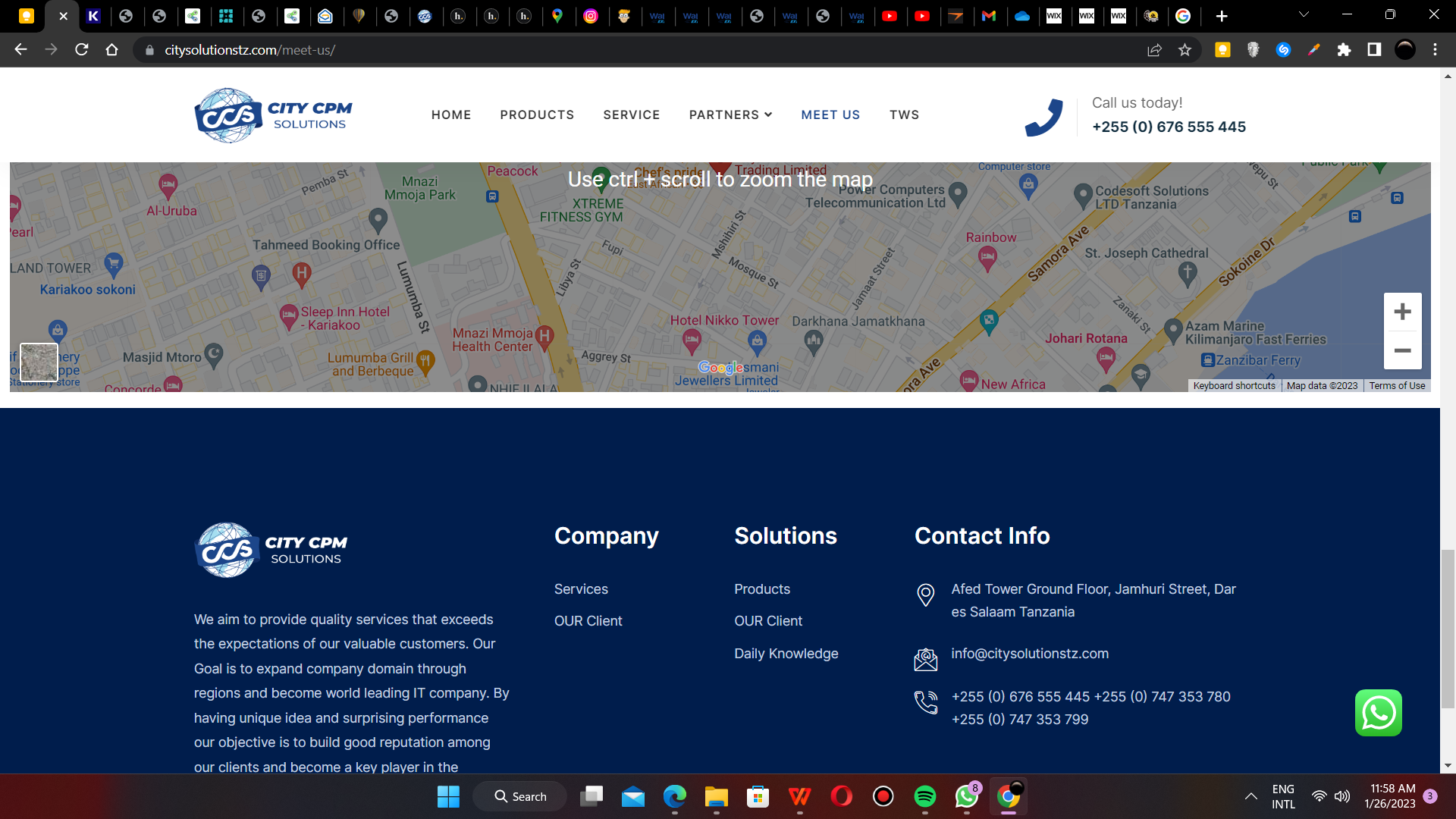Toggle the browser side panel
Screen dimensions: 1456x819
pos(1374,50)
